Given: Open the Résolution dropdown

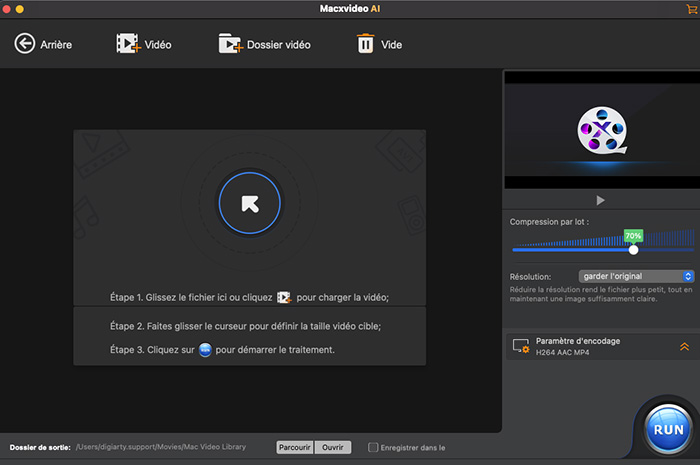Looking at the screenshot, I should tap(637, 276).
